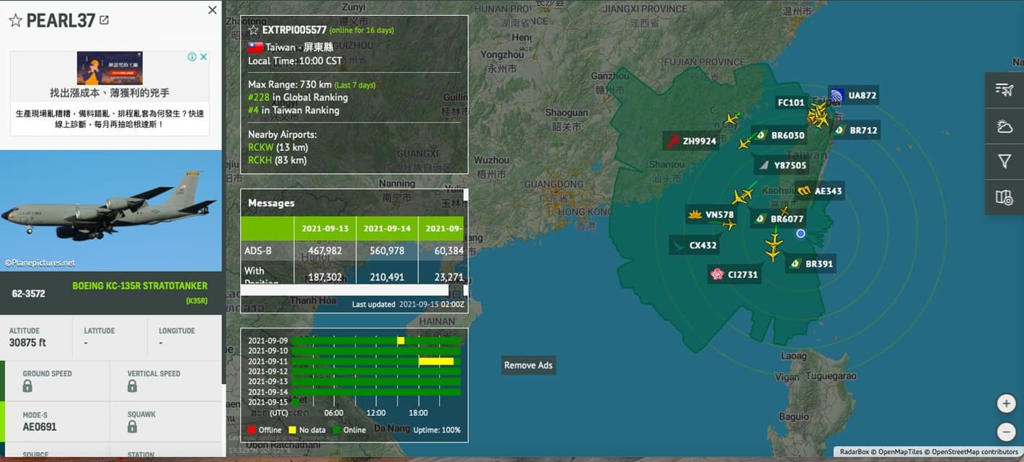The height and width of the screenshot is (462, 1024).
Task: Click registration 62-3572
Action: click(28, 293)
